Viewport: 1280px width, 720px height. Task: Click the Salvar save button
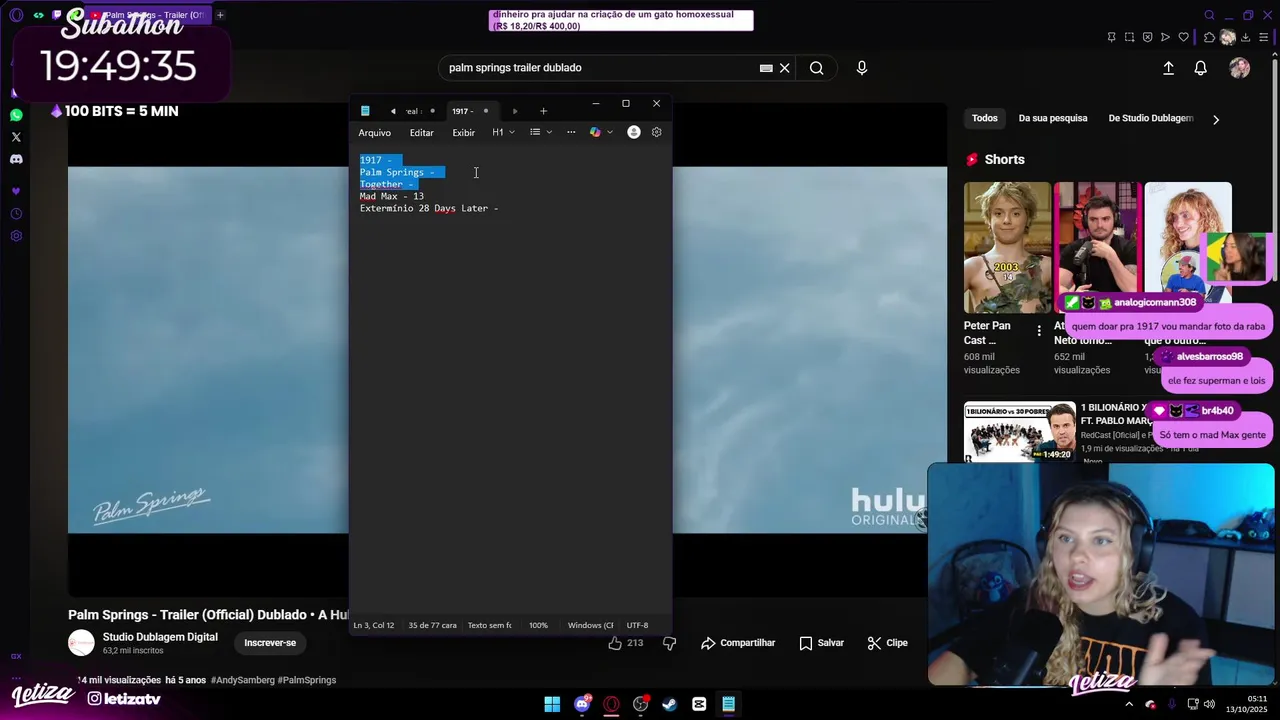pyautogui.click(x=821, y=643)
